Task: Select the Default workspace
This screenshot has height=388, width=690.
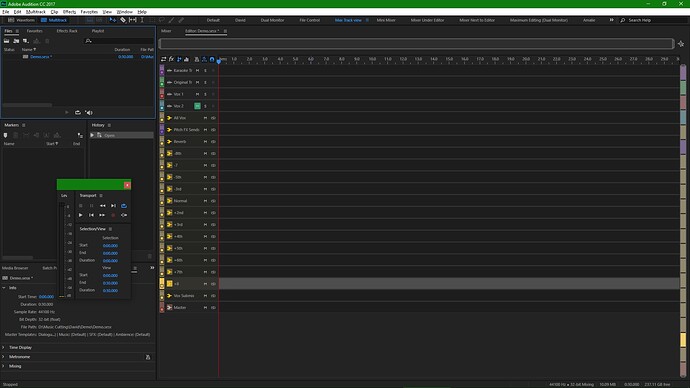Action: (213, 20)
